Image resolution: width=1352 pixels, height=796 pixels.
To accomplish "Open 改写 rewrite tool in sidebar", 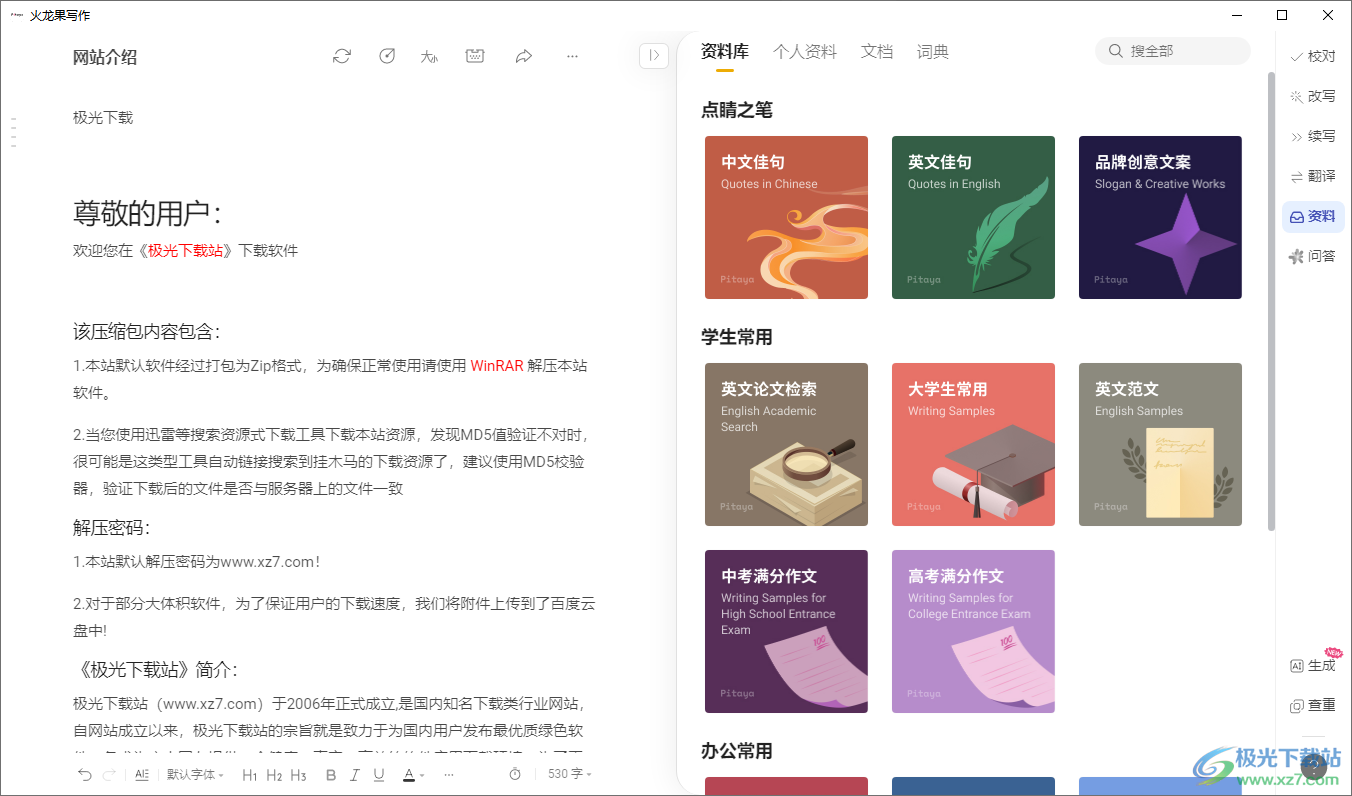I will point(1313,96).
